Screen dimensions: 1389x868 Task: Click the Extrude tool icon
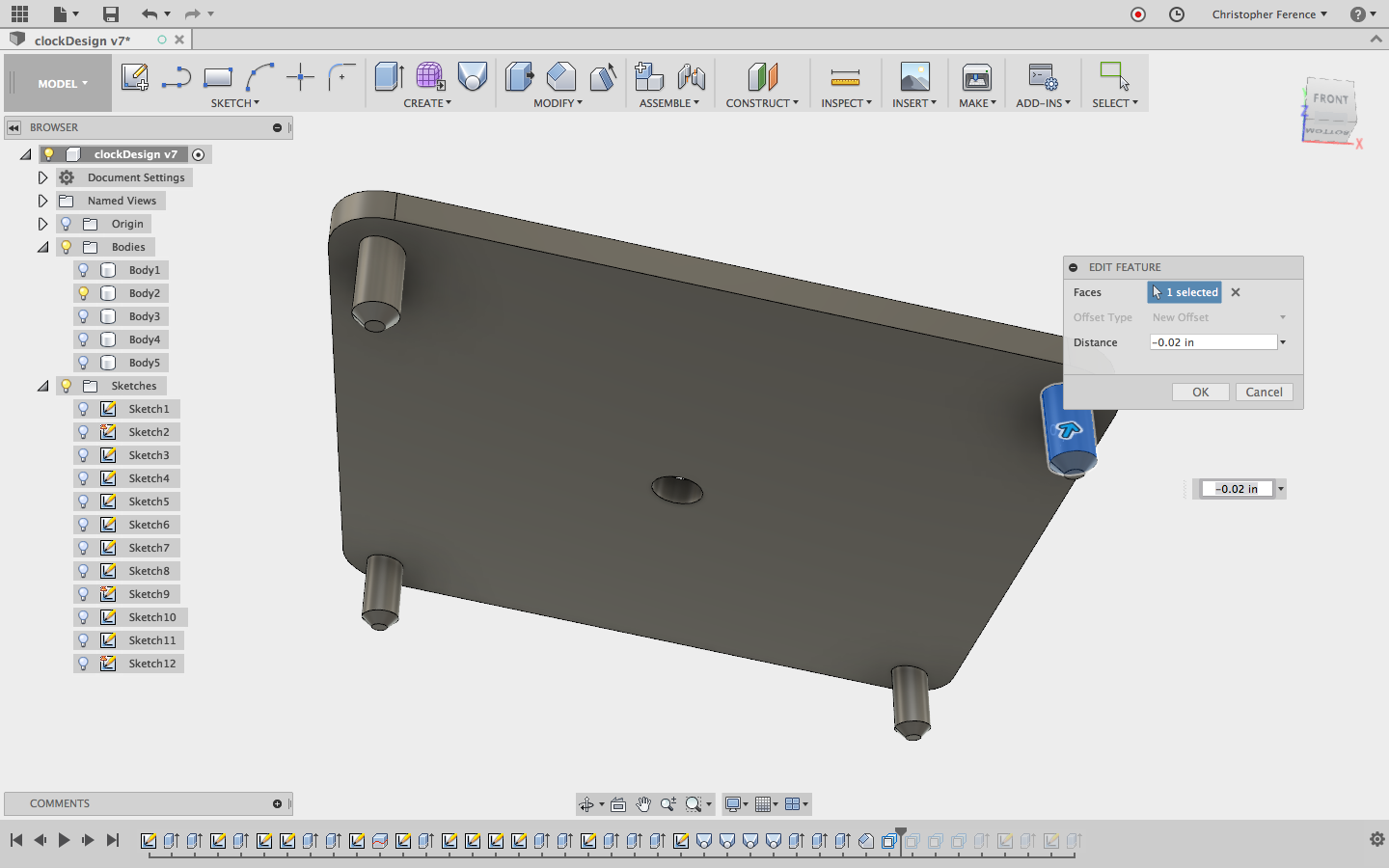[x=389, y=77]
